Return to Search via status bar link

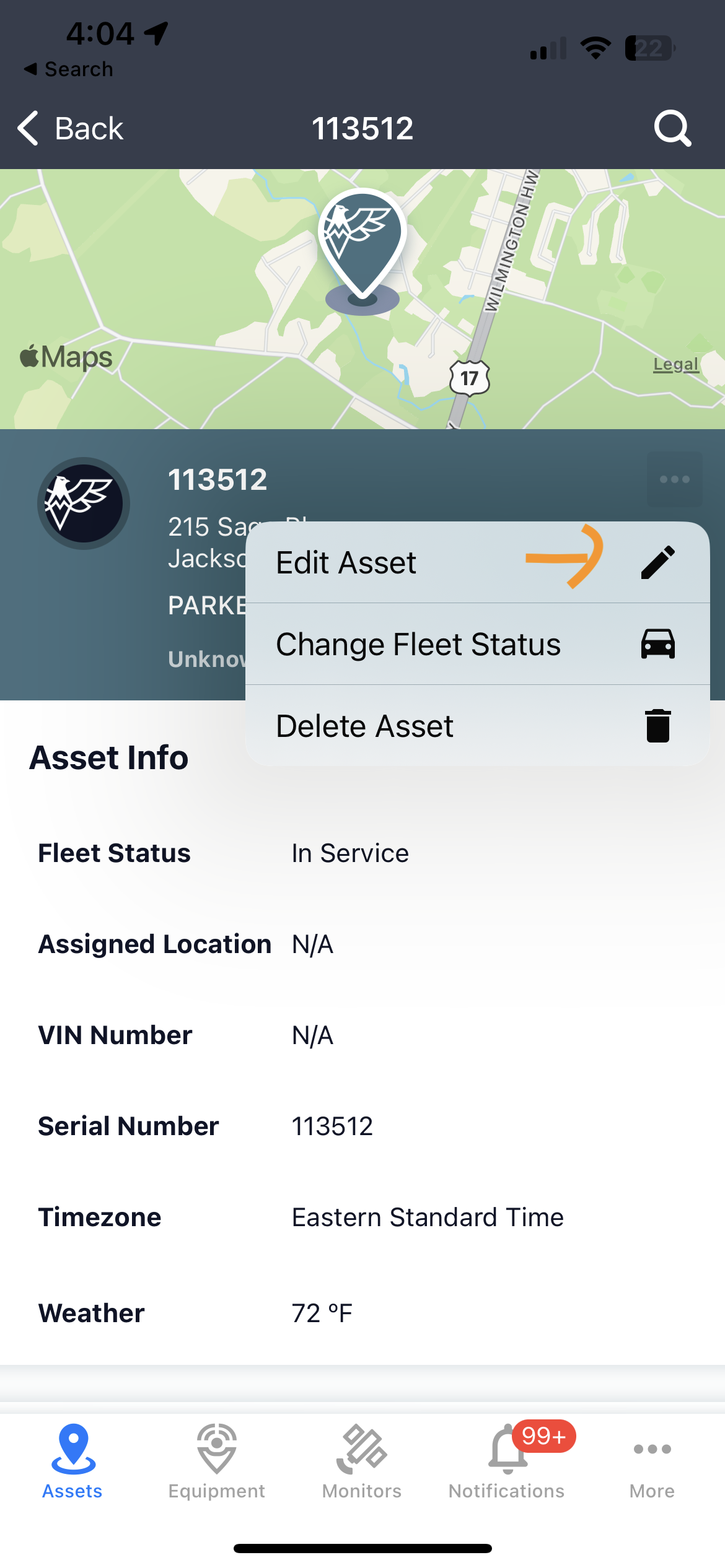69,69
